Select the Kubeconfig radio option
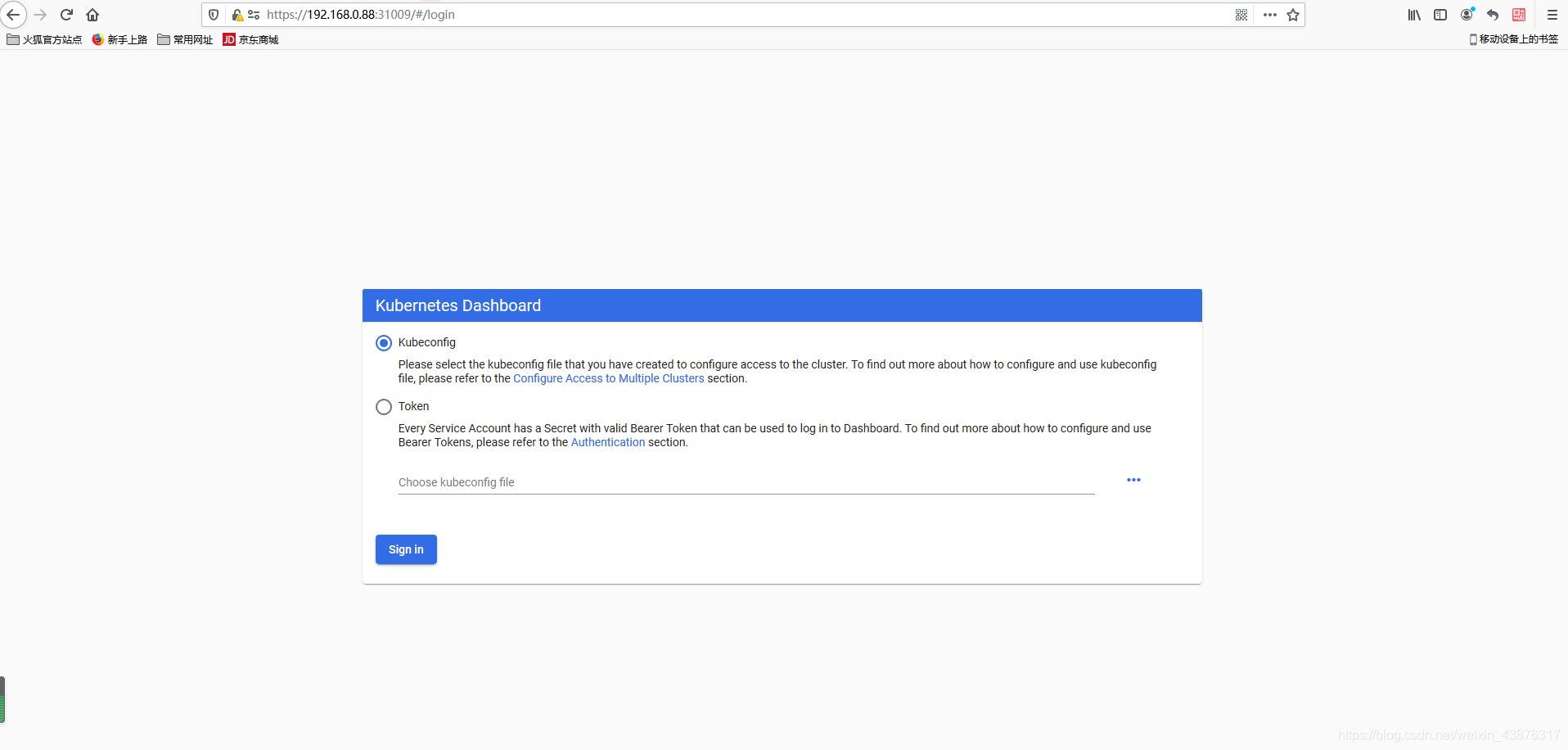This screenshot has width=1568, height=750. pyautogui.click(x=384, y=343)
